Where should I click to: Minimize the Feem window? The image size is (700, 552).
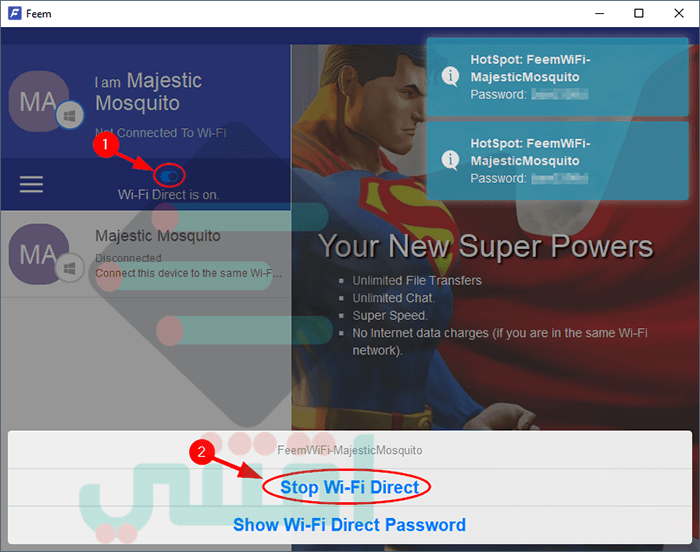pos(600,13)
